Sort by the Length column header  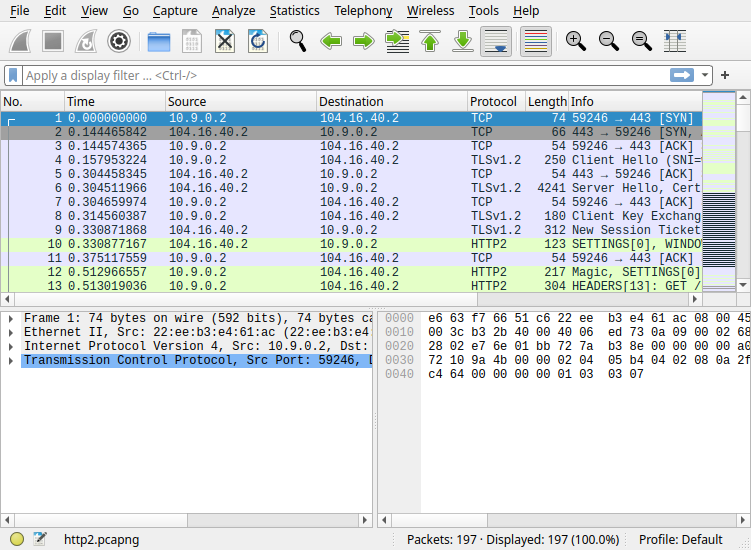point(547,102)
